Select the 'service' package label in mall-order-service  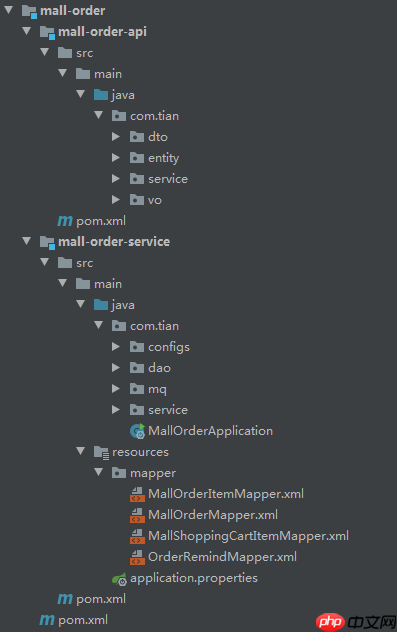coord(168,410)
